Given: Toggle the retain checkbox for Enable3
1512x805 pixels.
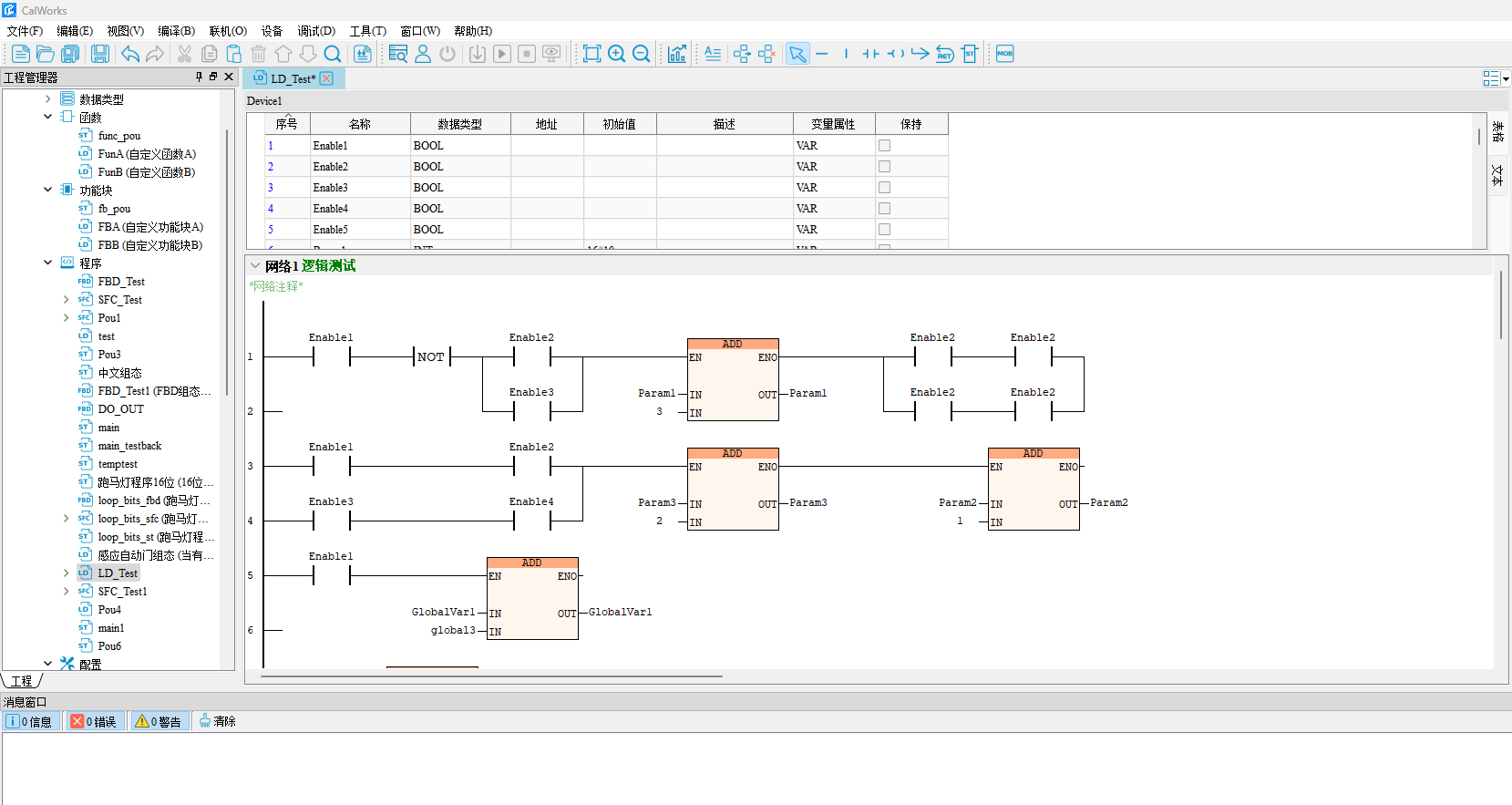Looking at the screenshot, I should (884, 188).
